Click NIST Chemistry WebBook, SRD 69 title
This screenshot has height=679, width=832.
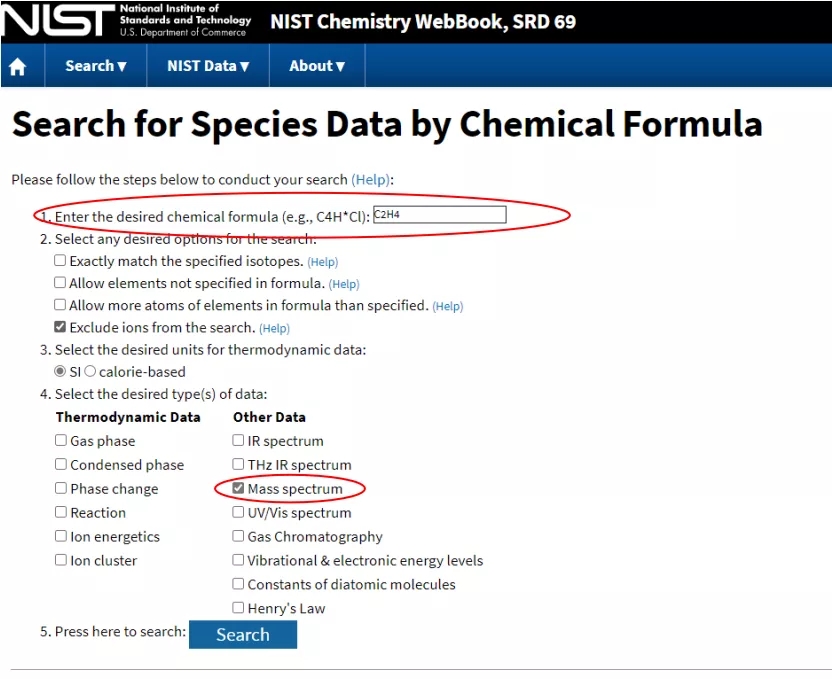pyautogui.click(x=423, y=21)
